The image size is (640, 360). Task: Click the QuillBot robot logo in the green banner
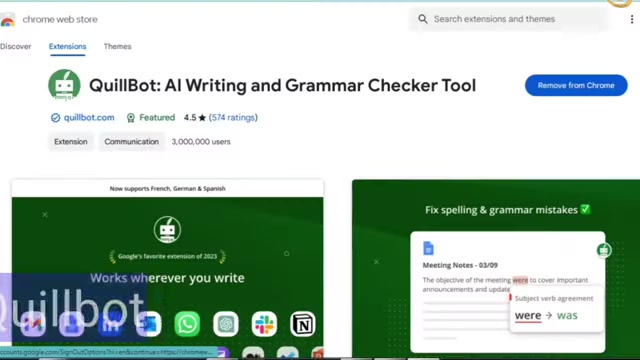click(167, 229)
